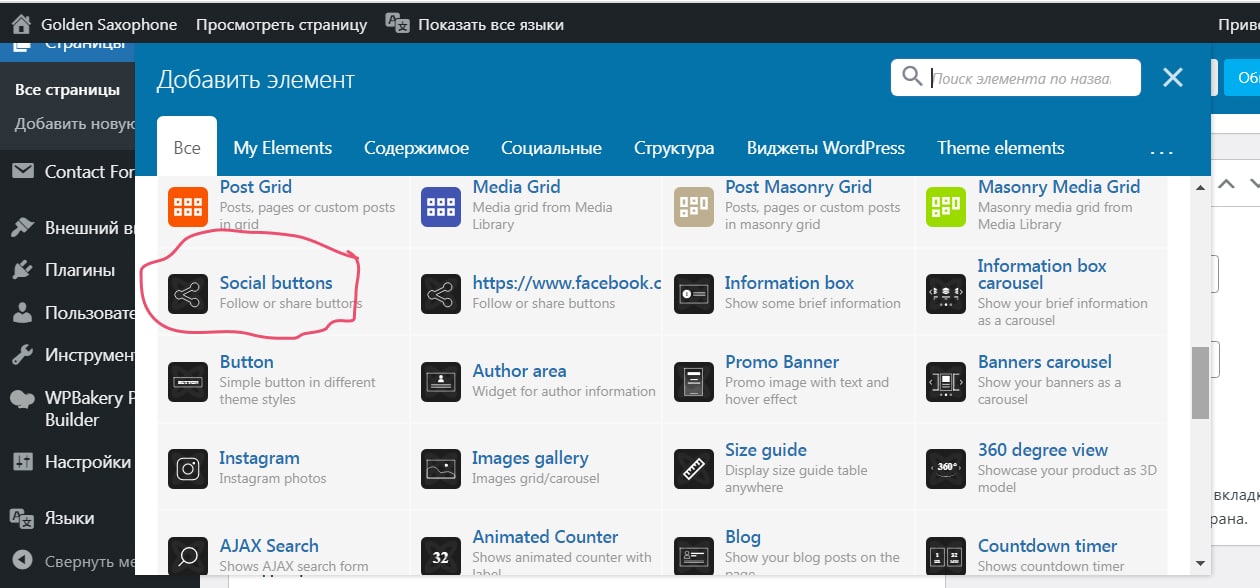The image size is (1260, 588).
Task: Add the Banners carousel element
Action: coord(1041,381)
